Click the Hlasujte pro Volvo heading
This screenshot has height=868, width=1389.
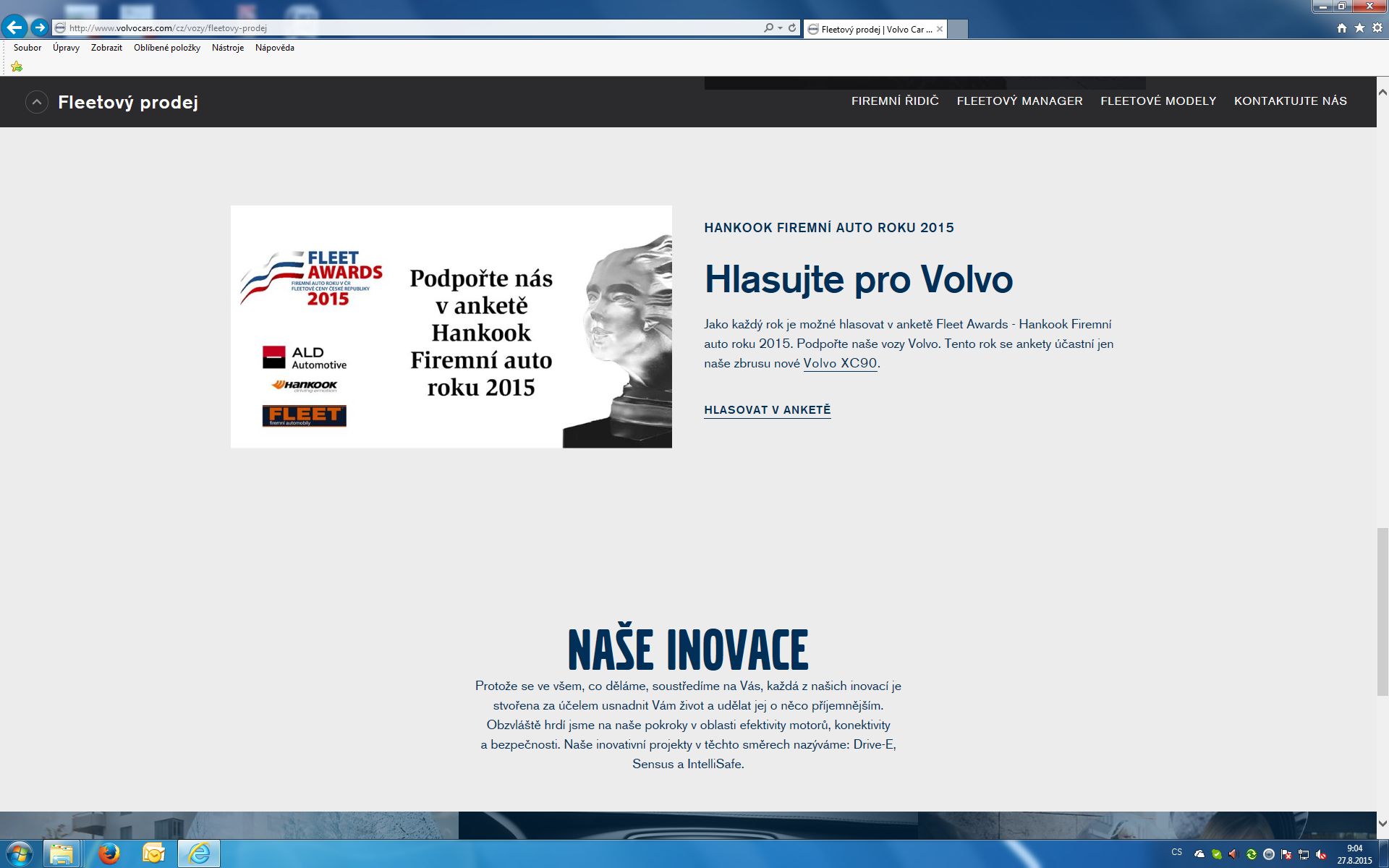coord(859,279)
